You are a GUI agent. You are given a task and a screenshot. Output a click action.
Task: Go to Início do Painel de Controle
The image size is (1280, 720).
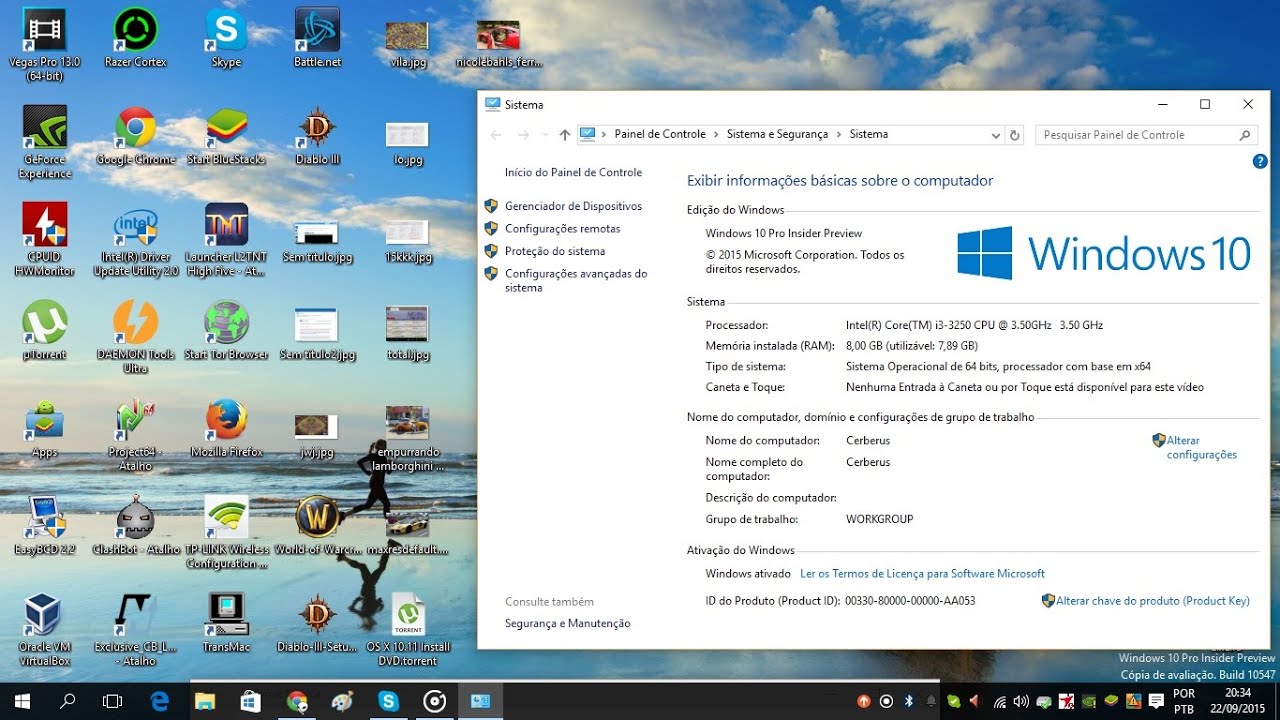point(573,173)
